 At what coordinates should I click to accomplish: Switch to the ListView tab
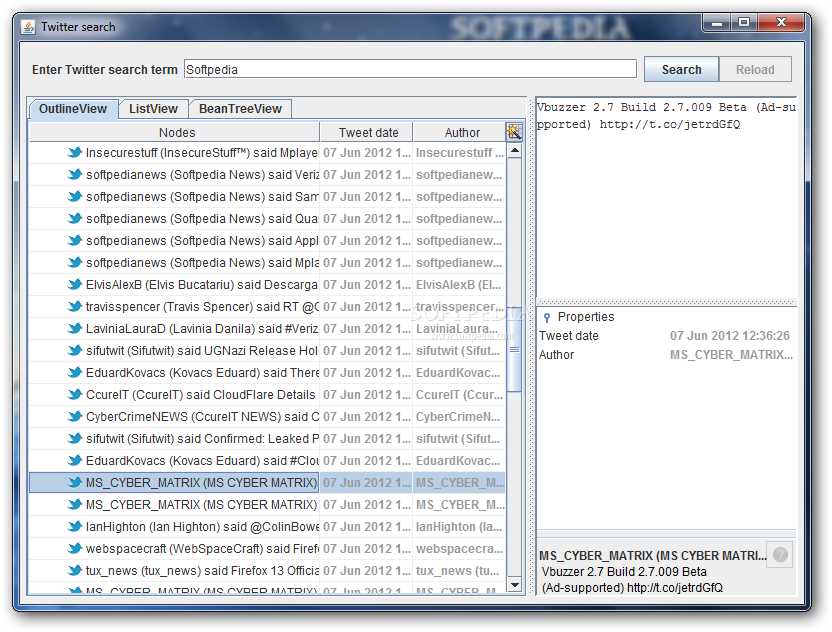pyautogui.click(x=153, y=109)
